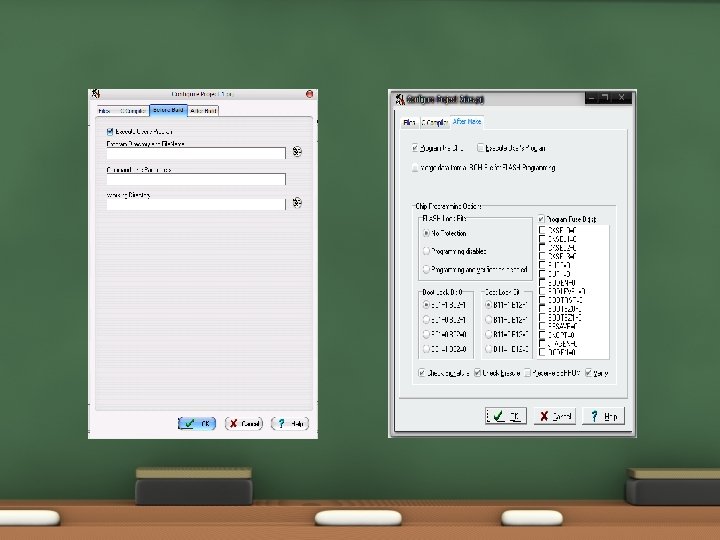This screenshot has height=540, width=720.
Task: Check CKSEL1=0 fuse bit
Action: 542,239
